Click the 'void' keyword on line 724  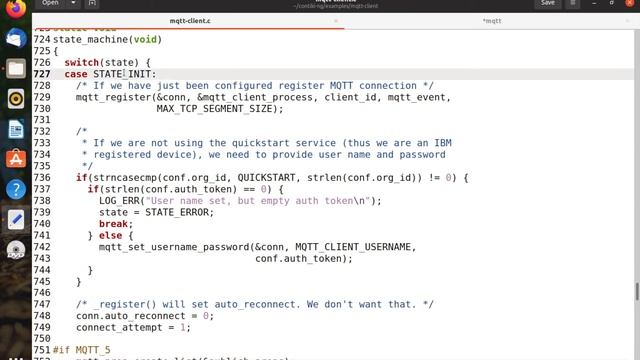click(x=145, y=40)
